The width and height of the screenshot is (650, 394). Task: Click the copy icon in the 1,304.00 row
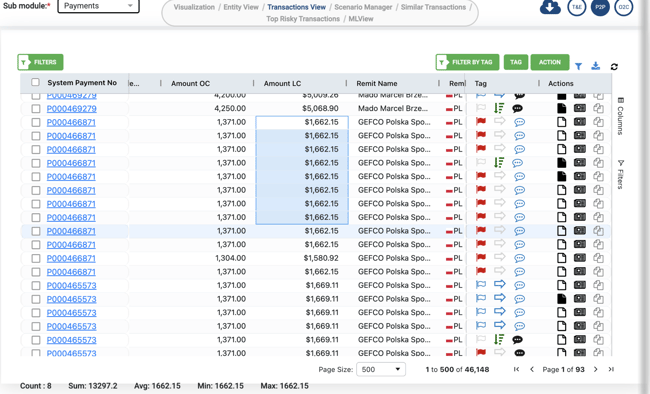click(x=598, y=258)
